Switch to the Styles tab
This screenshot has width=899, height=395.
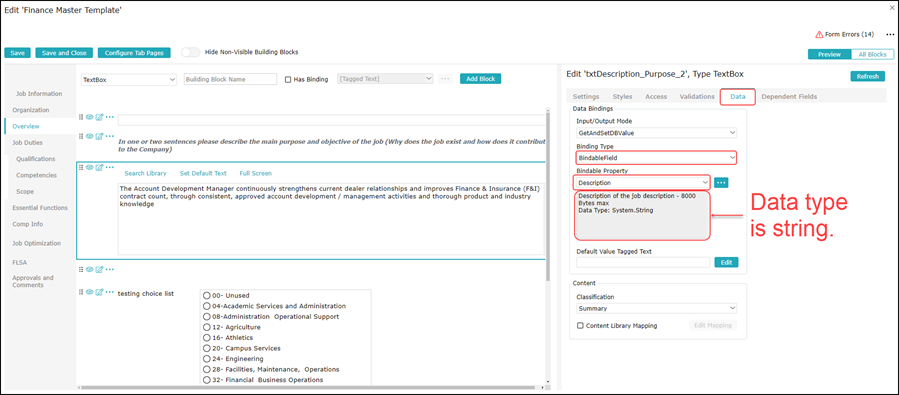coord(622,97)
